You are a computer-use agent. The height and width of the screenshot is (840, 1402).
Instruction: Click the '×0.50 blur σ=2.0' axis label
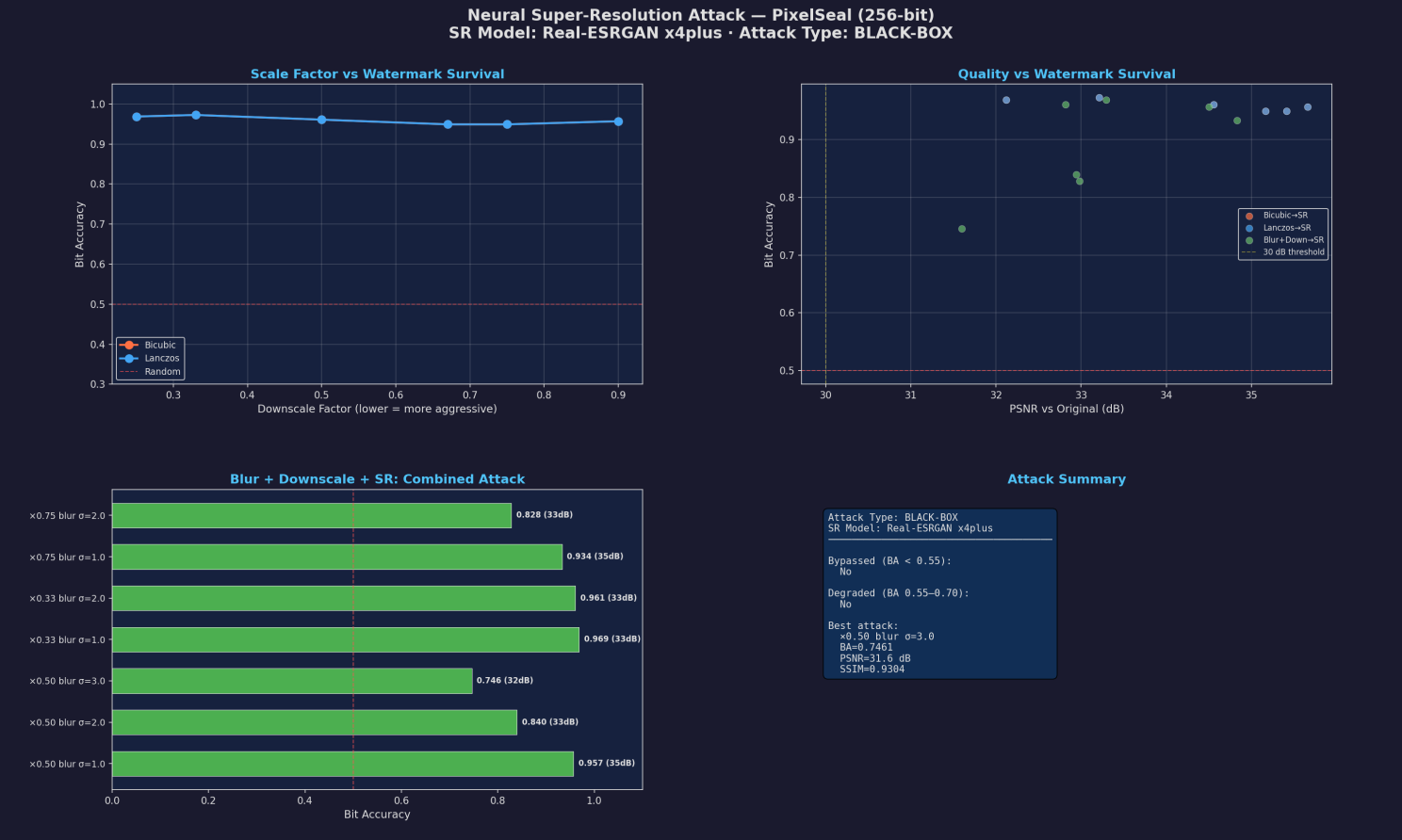point(68,723)
